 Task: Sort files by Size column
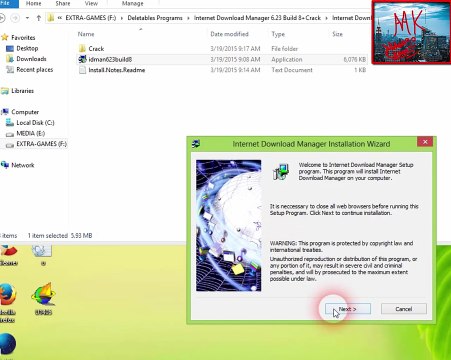point(337,34)
